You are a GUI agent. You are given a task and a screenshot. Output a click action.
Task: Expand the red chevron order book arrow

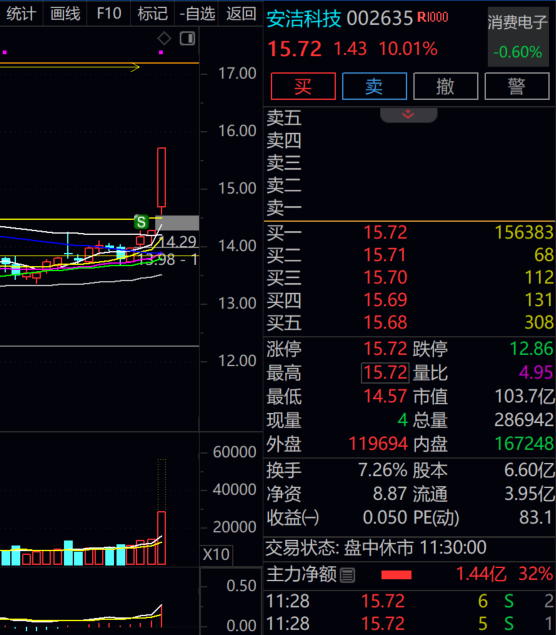(408, 115)
